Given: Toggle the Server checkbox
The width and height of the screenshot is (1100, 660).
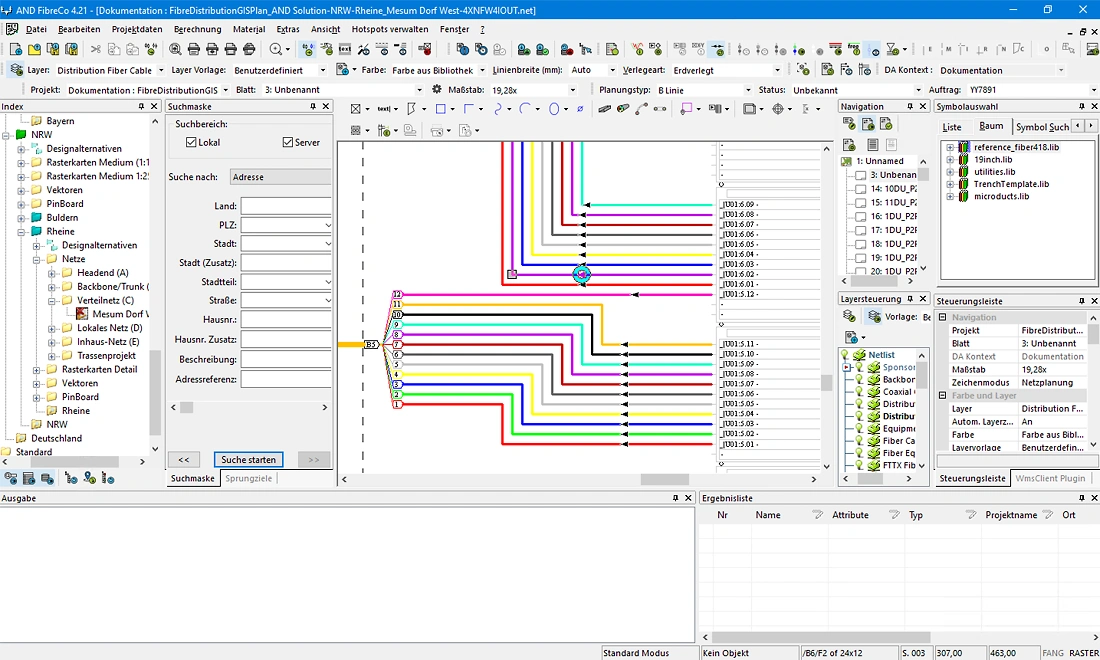Looking at the screenshot, I should (288, 142).
